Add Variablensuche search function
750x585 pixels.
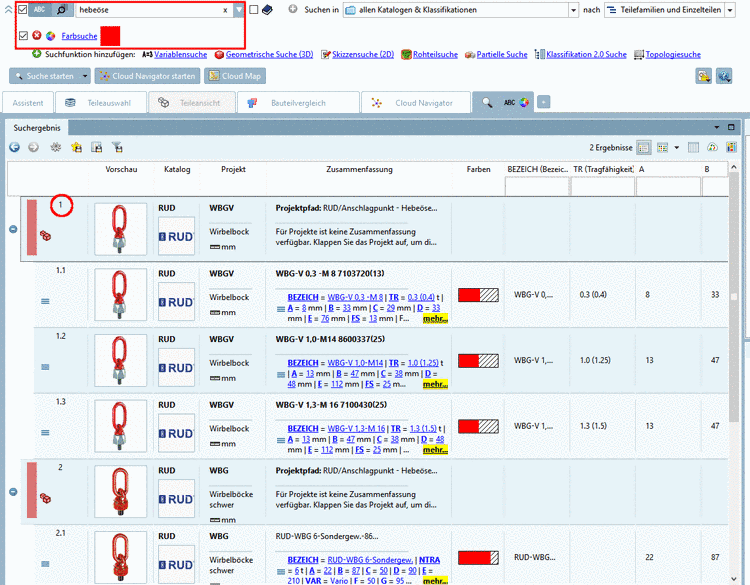180,55
